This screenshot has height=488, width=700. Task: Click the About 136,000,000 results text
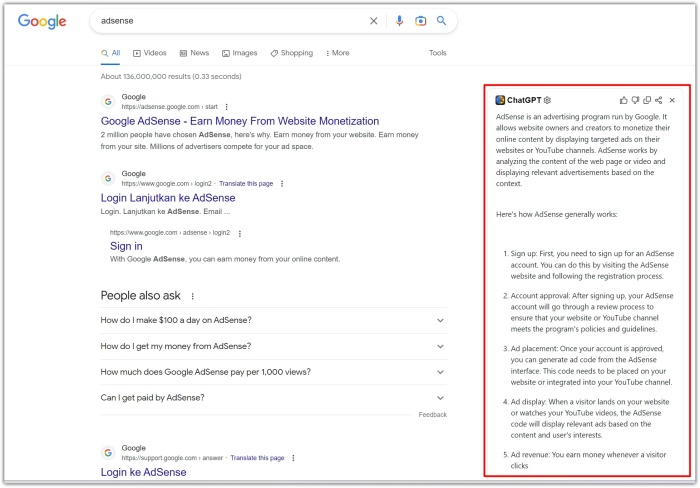coord(171,76)
